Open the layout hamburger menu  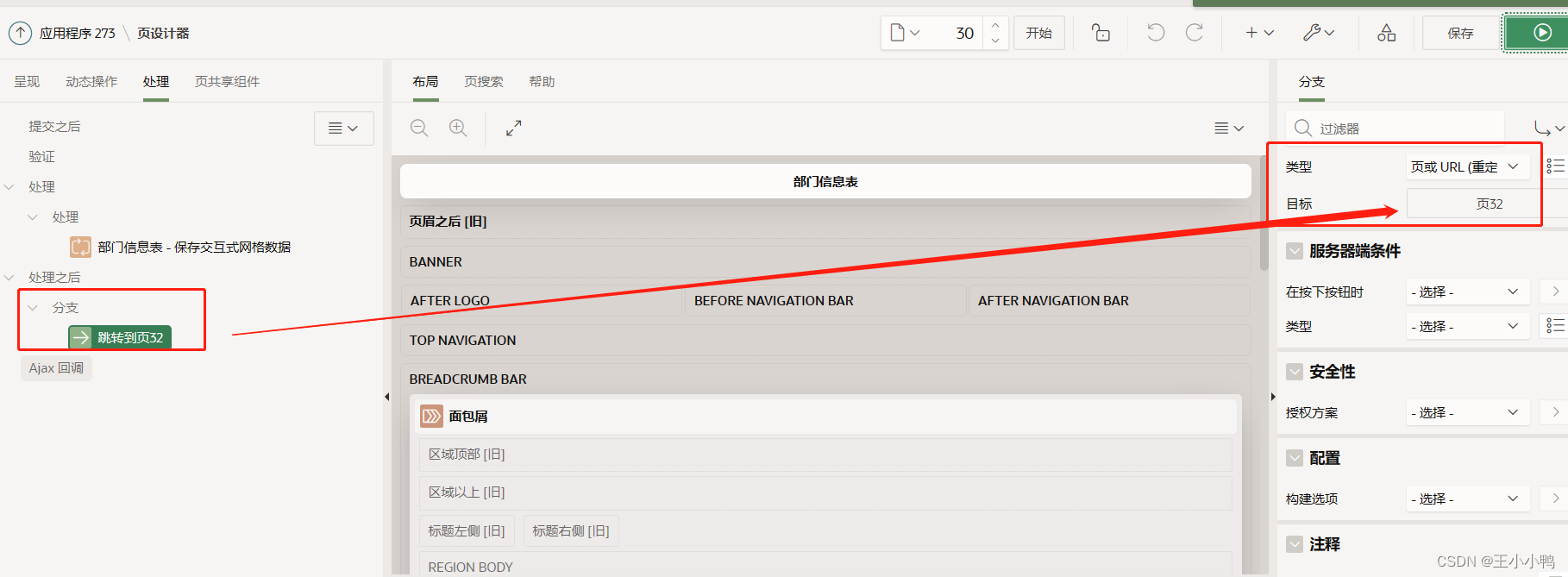pos(1229,129)
